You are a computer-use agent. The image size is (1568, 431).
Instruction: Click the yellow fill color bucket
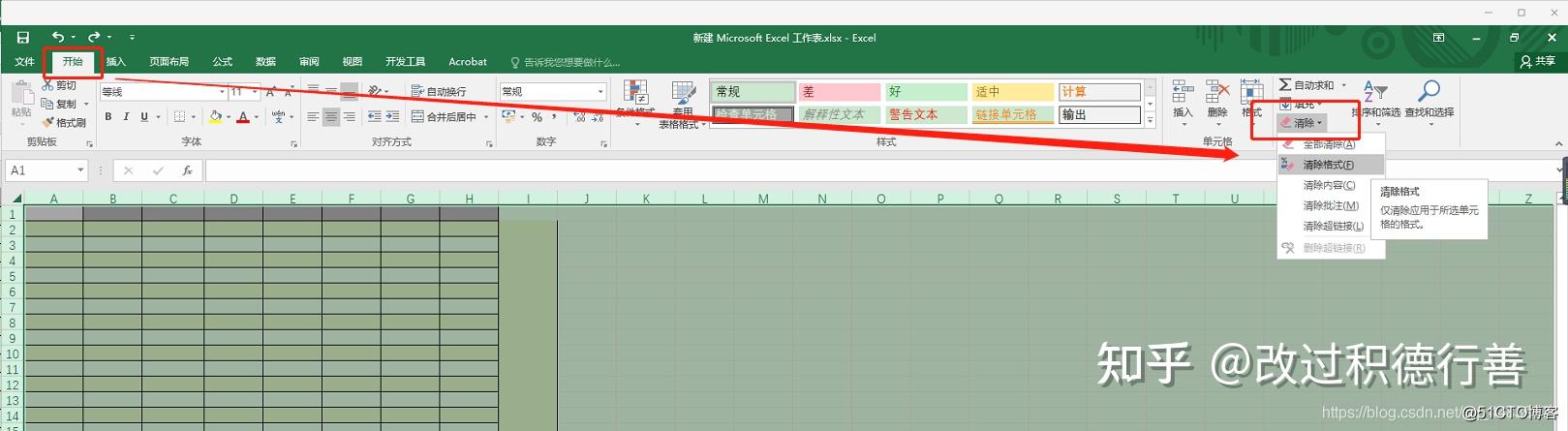click(216, 116)
